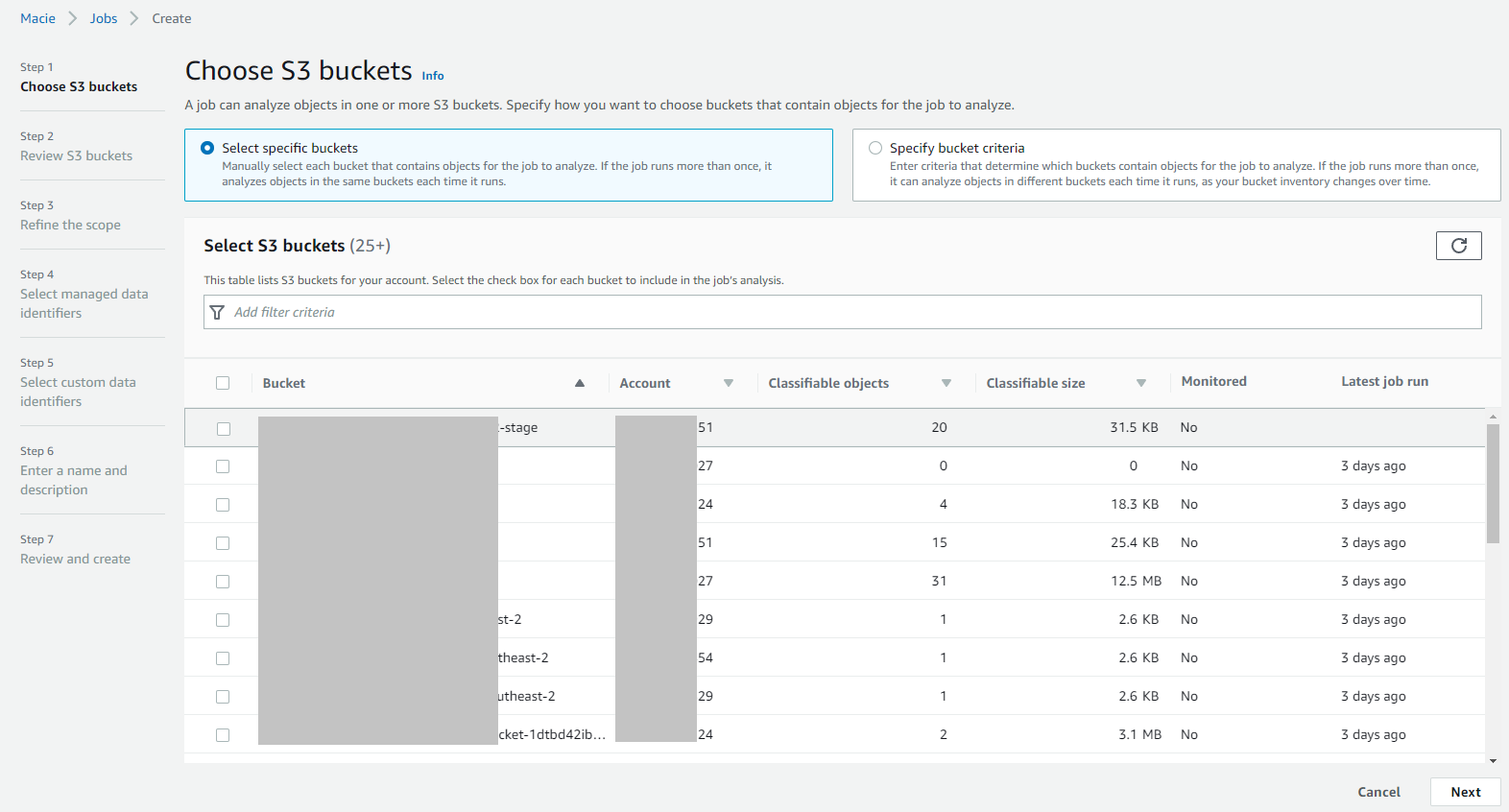Check the bucket with 12.5 MB size
Image resolution: width=1509 pixels, height=812 pixels.
223,582
